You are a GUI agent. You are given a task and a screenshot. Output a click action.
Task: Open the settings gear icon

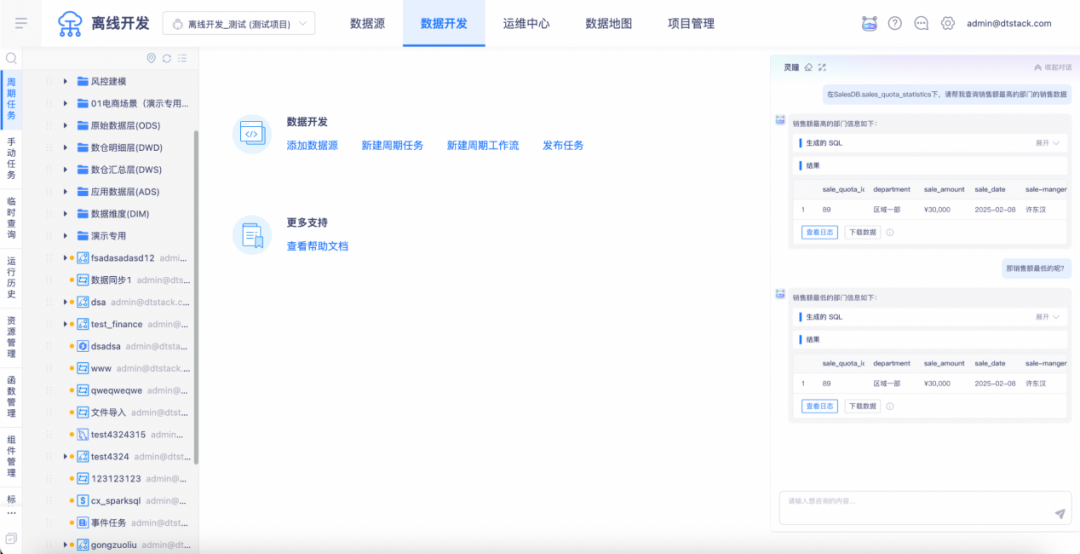[x=948, y=23]
